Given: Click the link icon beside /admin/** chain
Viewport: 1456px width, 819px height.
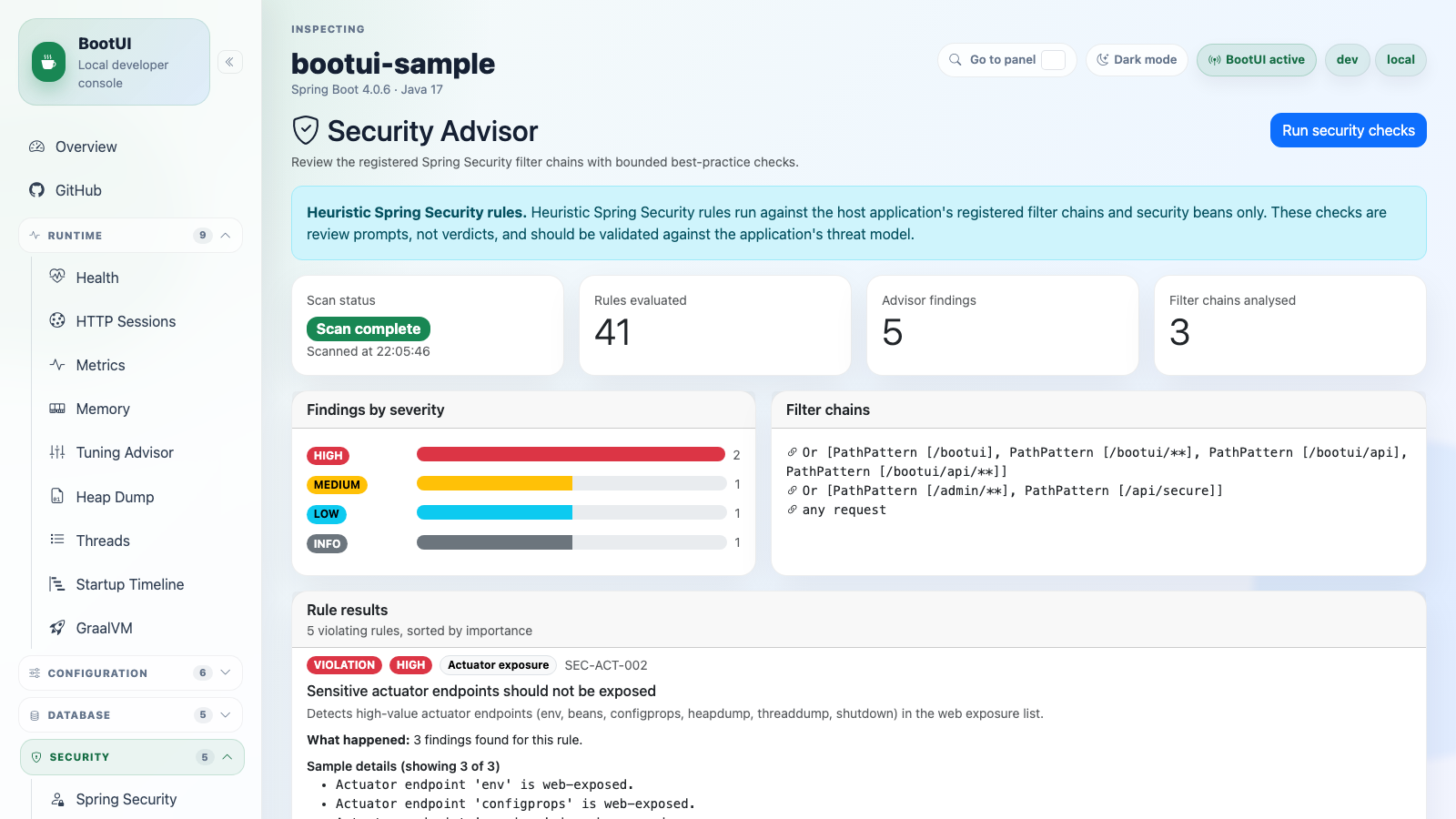Looking at the screenshot, I should click(792, 490).
